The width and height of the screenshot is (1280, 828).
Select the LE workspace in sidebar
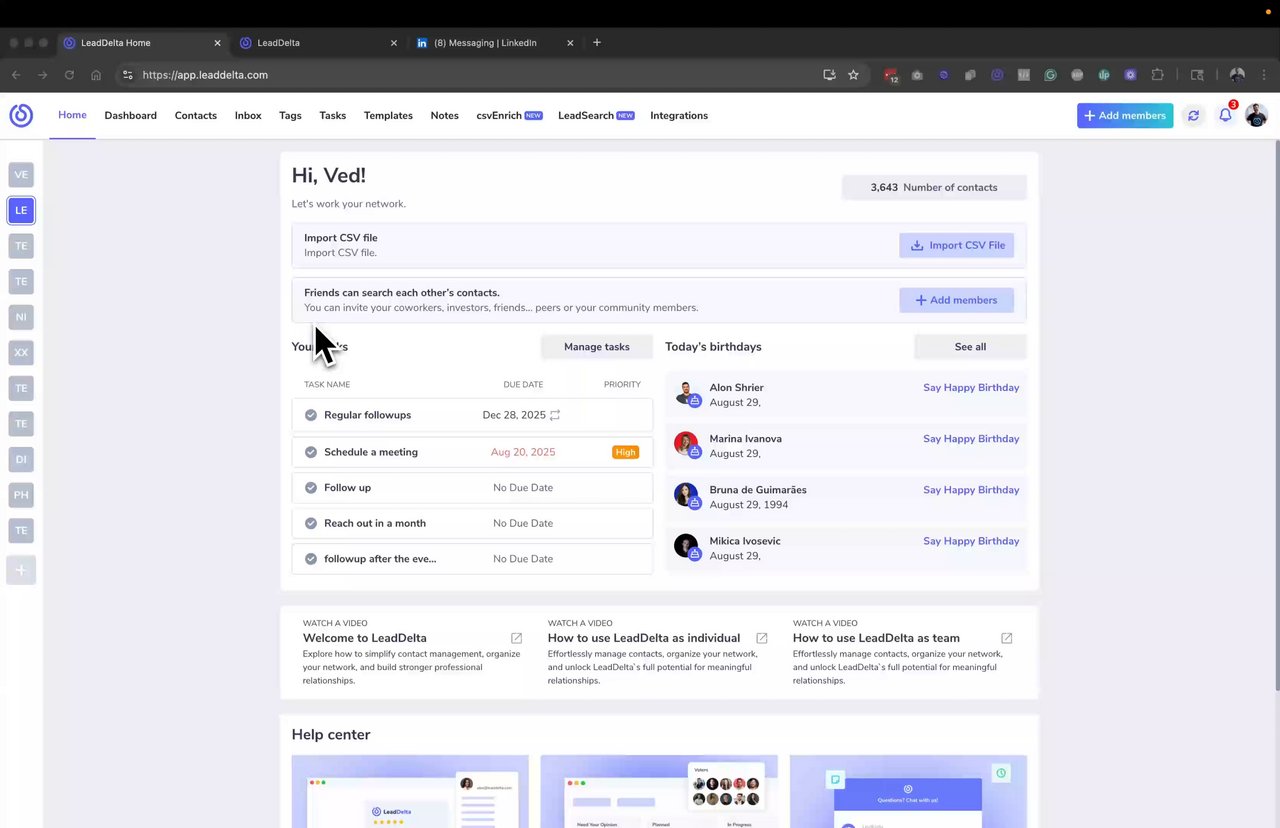(21, 210)
